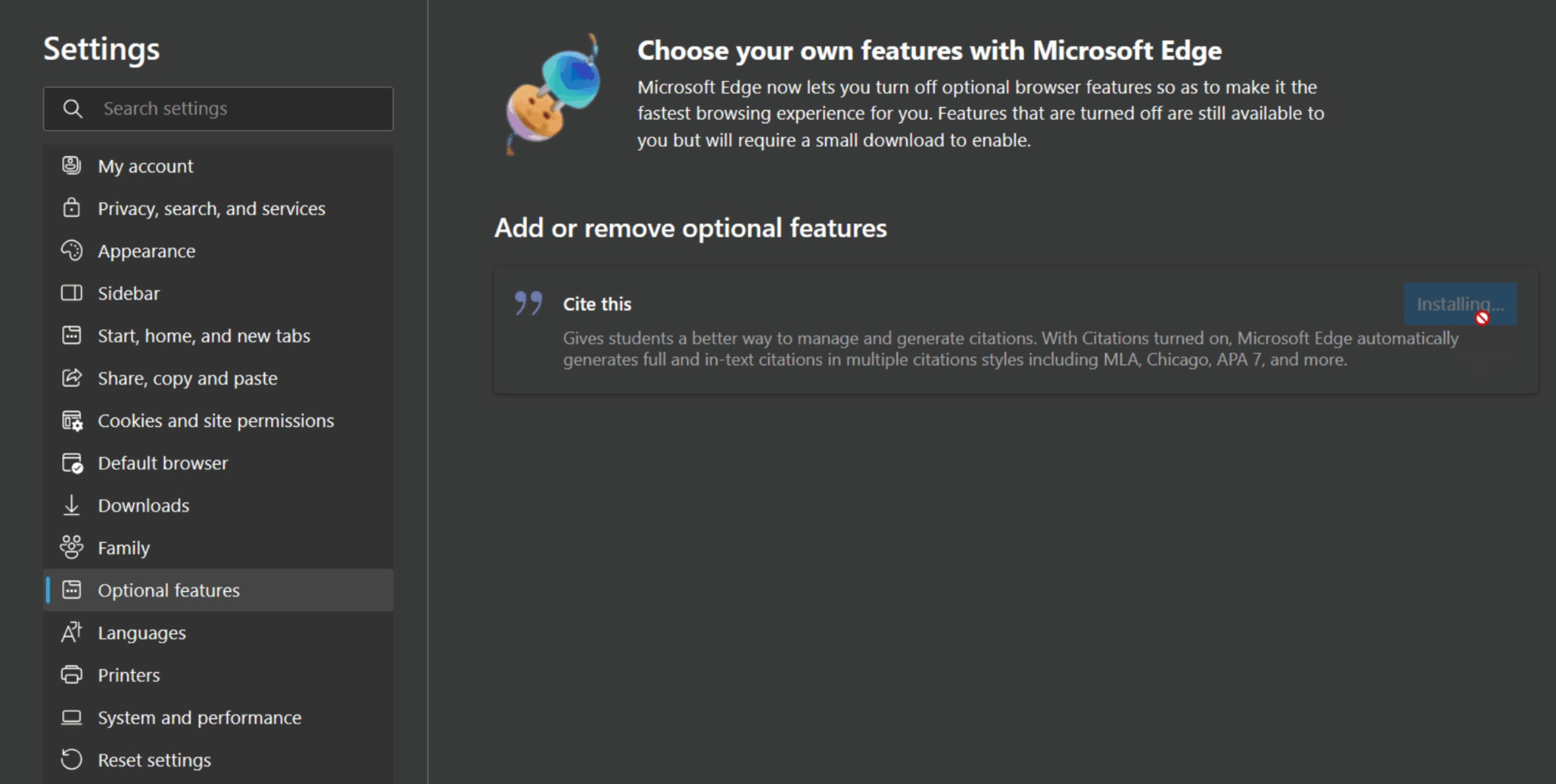Screen dimensions: 1556x784
Task: Click the quotation mark icon beside Cite this
Action: click(526, 304)
